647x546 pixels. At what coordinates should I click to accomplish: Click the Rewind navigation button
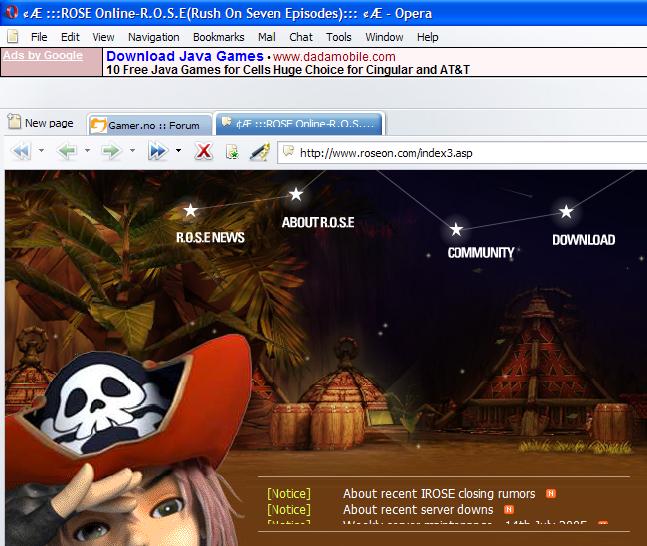coord(21,151)
